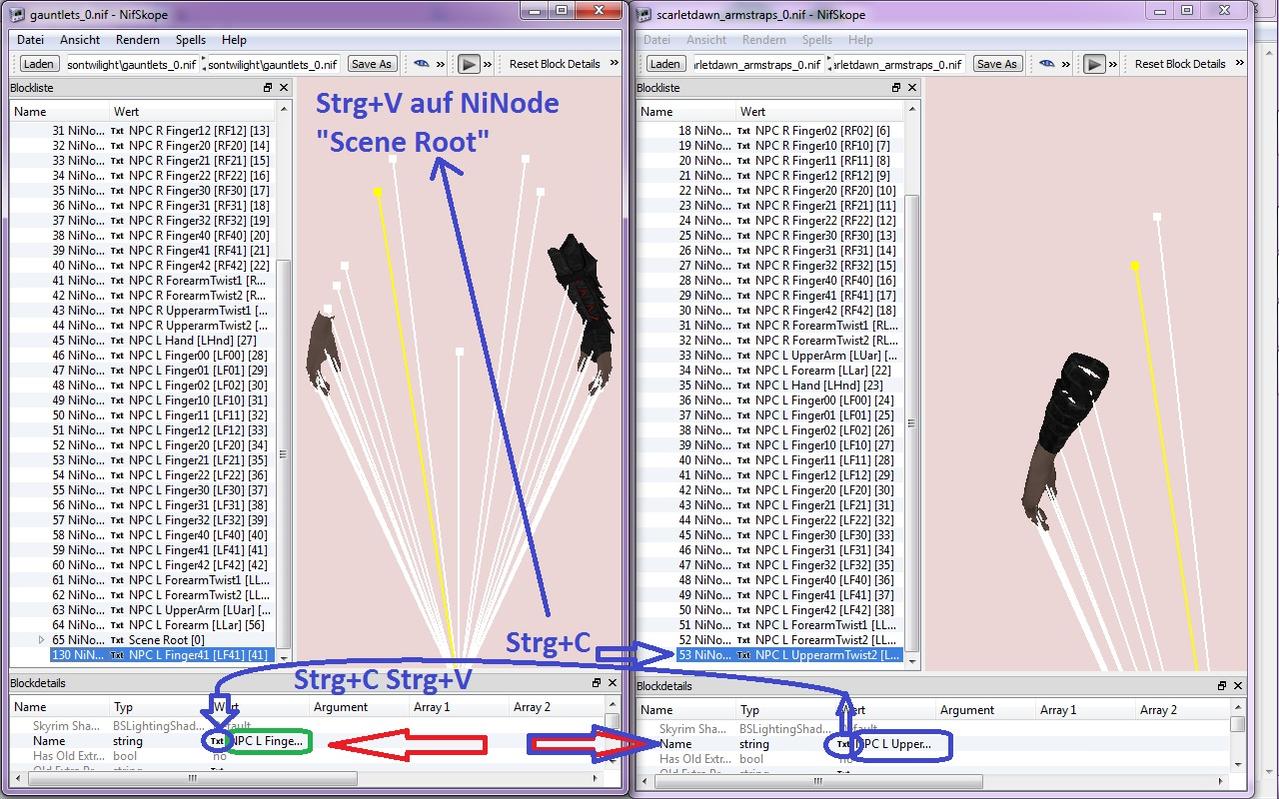Click the Txt icon beside NPC L Finge... value
This screenshot has height=799, width=1279.
point(218,741)
